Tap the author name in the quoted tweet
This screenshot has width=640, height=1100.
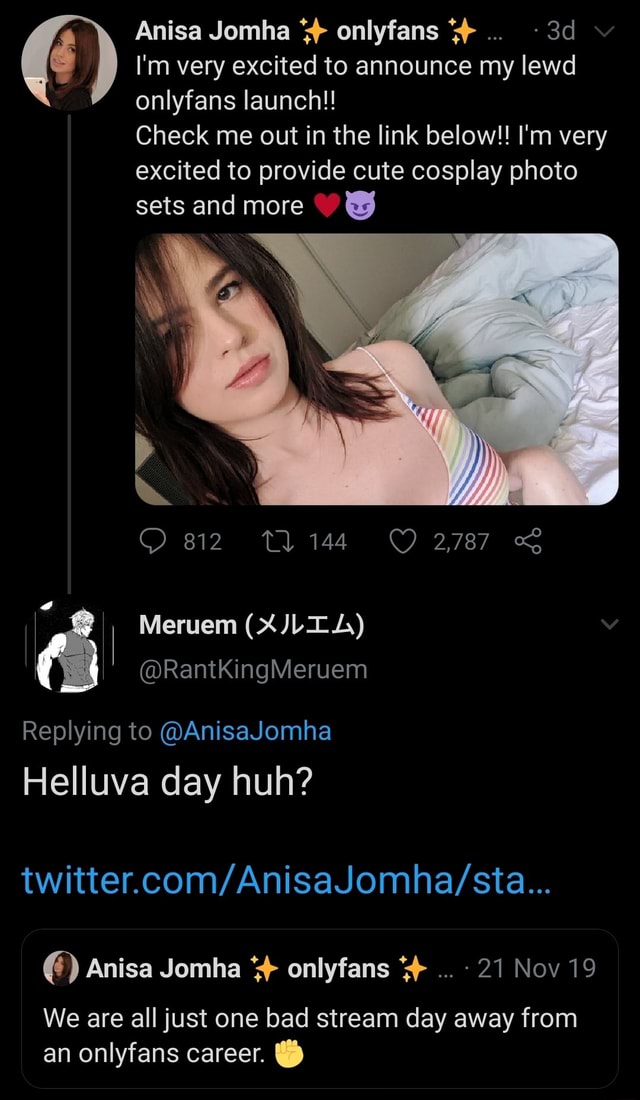(164, 968)
